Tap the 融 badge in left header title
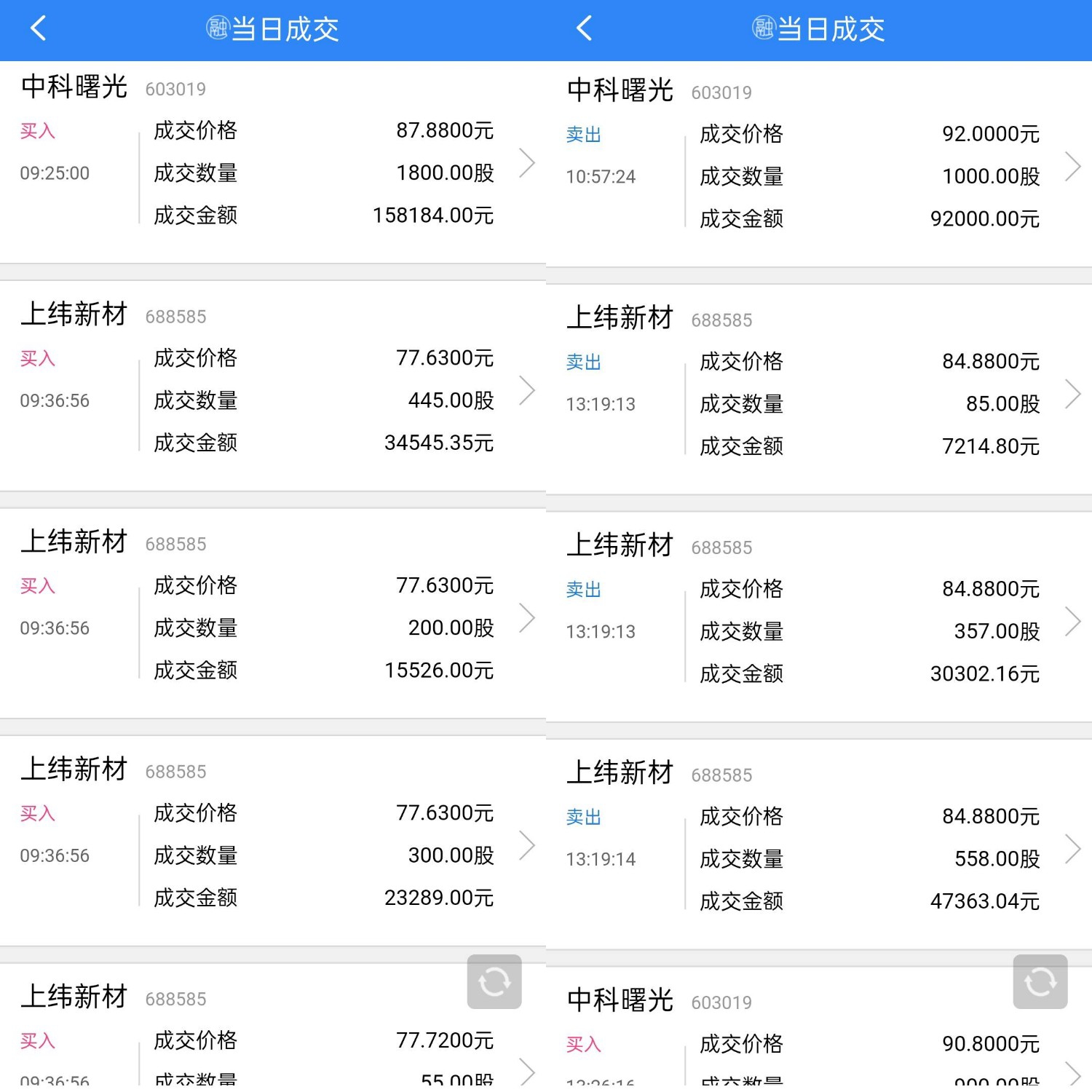The width and height of the screenshot is (1092, 1092). pos(218,28)
